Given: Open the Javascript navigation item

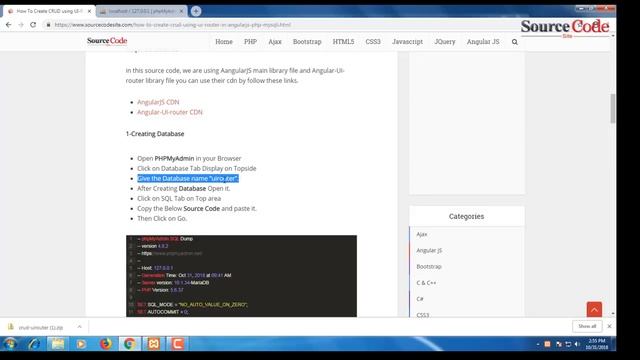Looking at the screenshot, I should [x=407, y=42].
